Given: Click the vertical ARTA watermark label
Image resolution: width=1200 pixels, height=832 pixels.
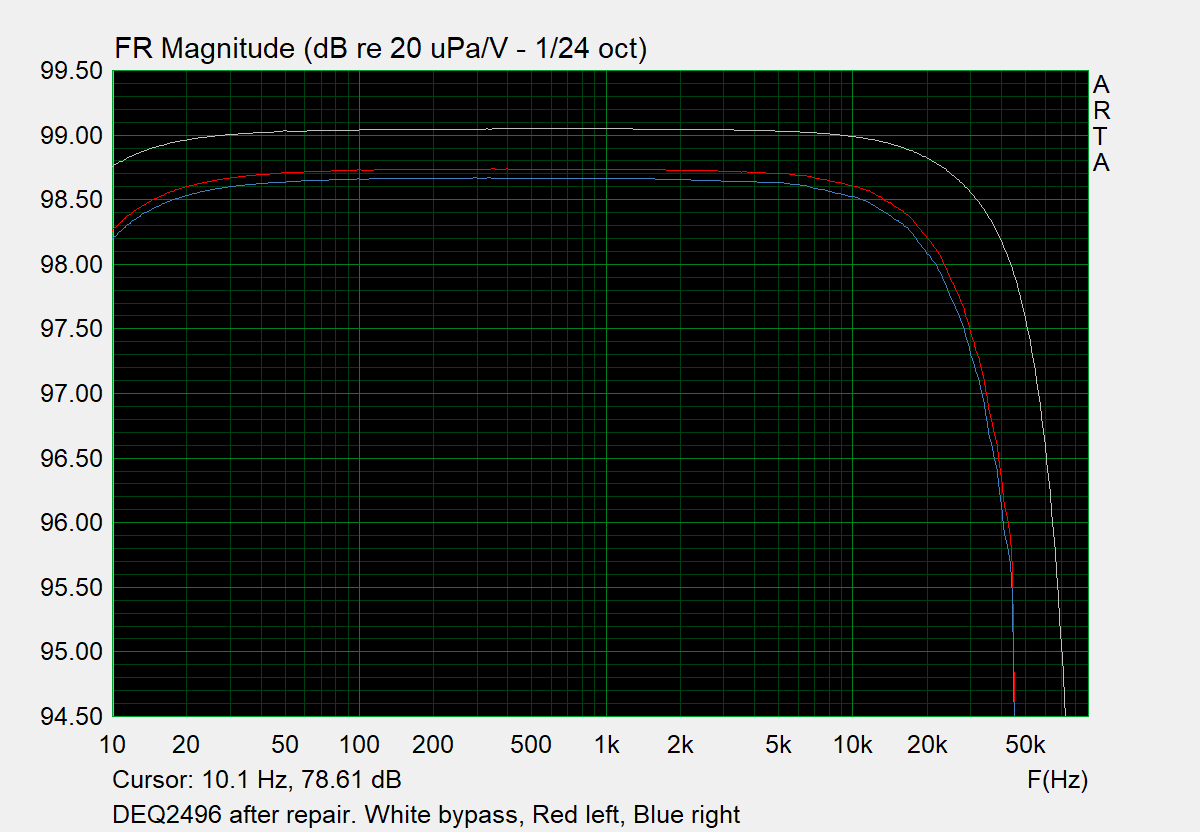Looking at the screenshot, I should tap(1101, 124).
